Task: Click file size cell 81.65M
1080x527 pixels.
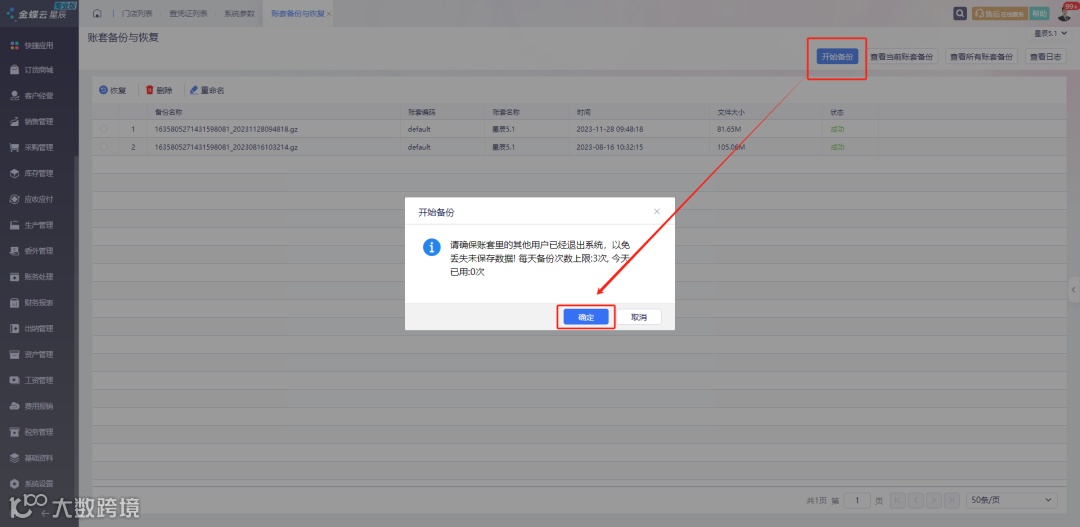Action: click(729, 129)
